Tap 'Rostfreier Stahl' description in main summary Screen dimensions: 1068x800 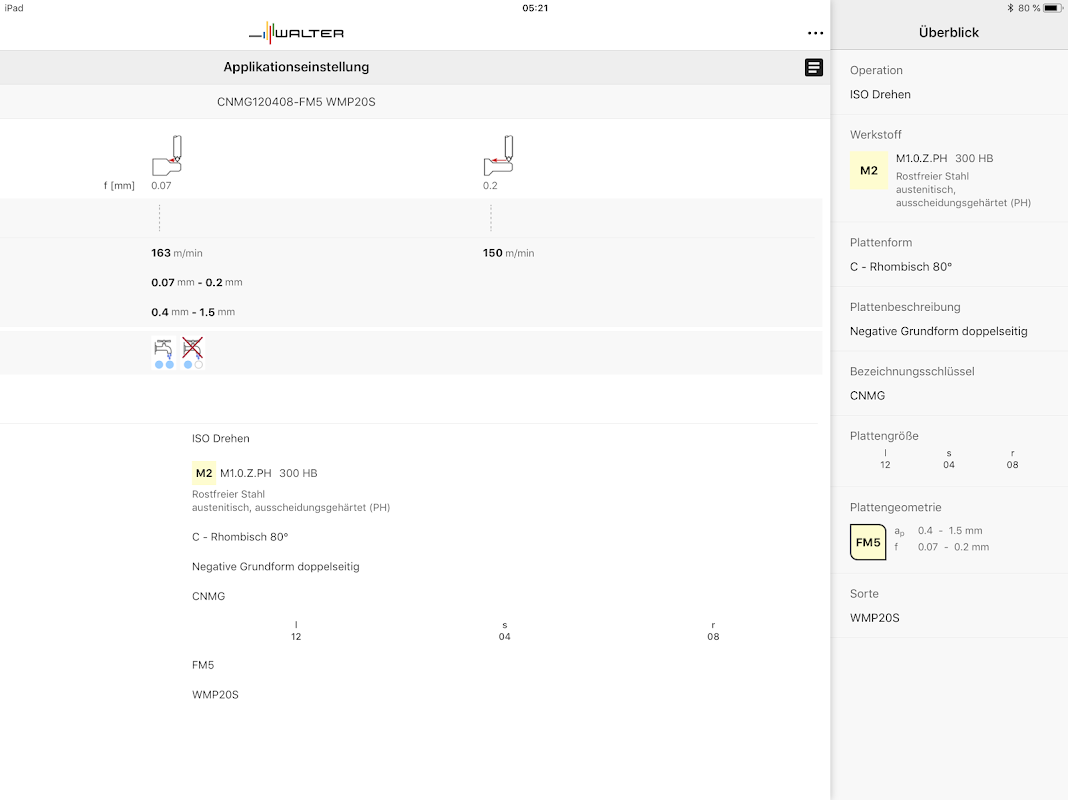228,494
